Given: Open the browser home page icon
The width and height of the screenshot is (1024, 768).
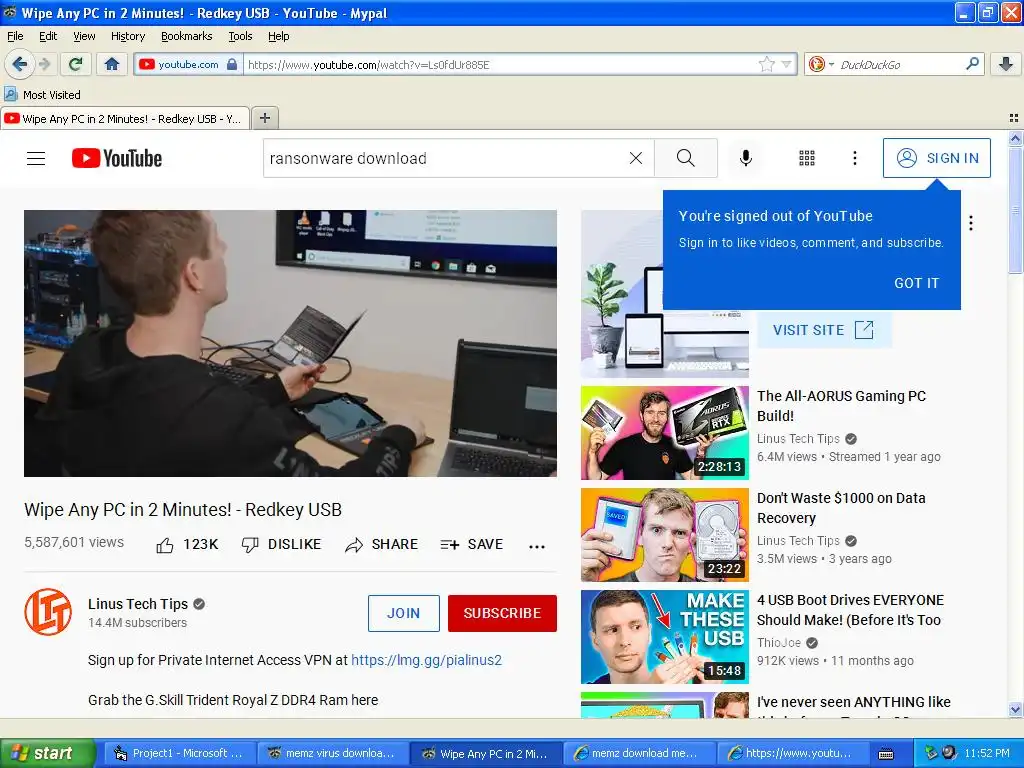Looking at the screenshot, I should (x=112, y=64).
